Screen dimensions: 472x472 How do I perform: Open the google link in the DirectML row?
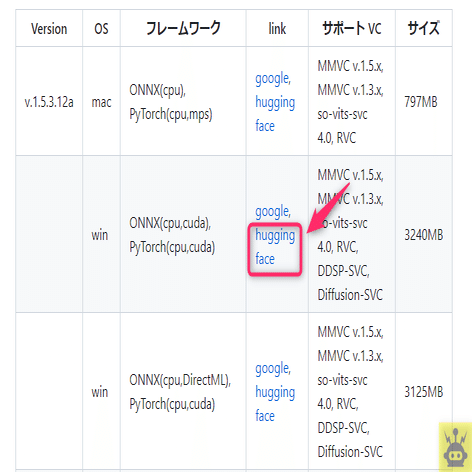click(272, 369)
